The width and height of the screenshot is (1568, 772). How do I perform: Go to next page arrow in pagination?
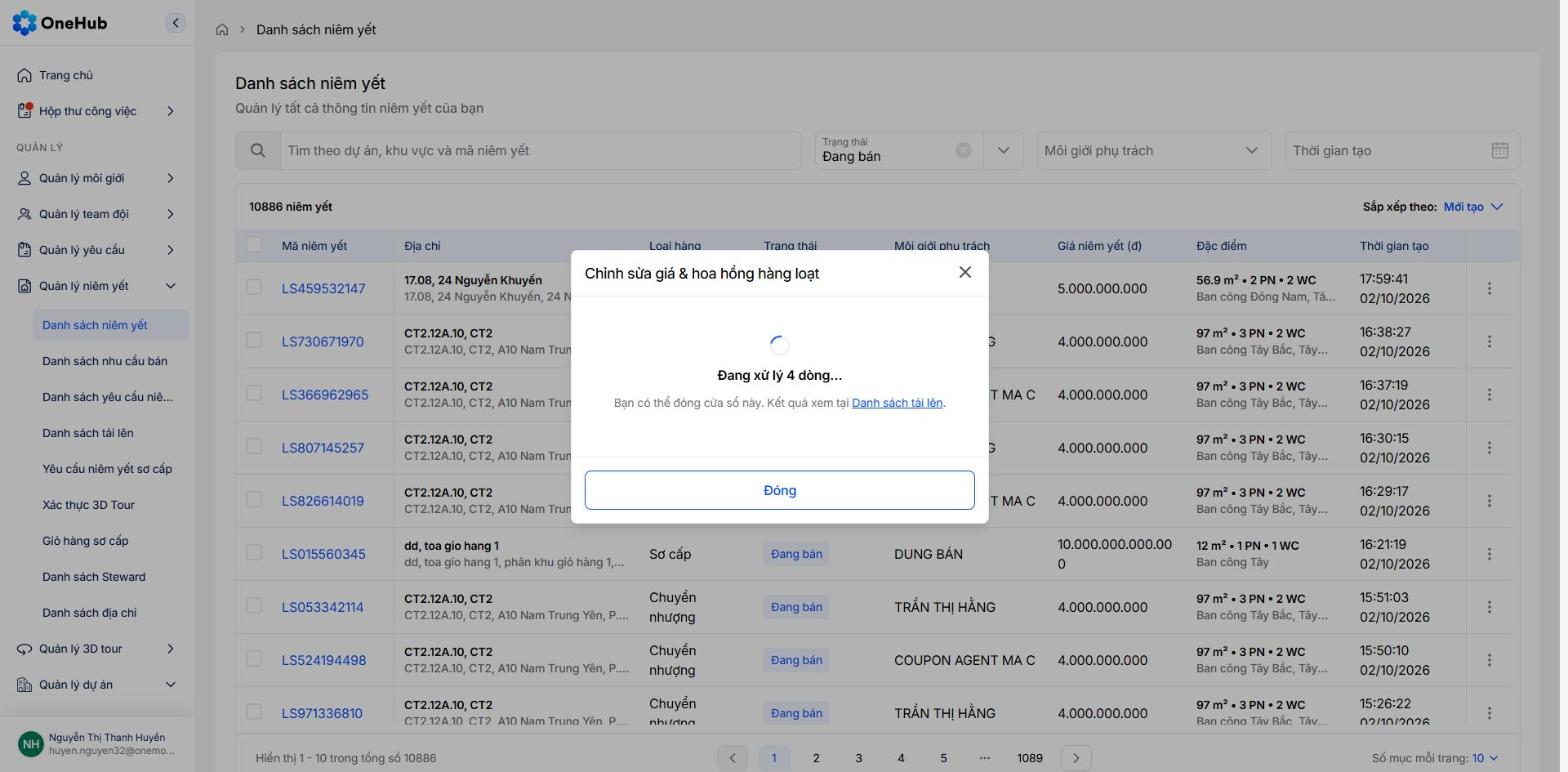(x=1076, y=758)
